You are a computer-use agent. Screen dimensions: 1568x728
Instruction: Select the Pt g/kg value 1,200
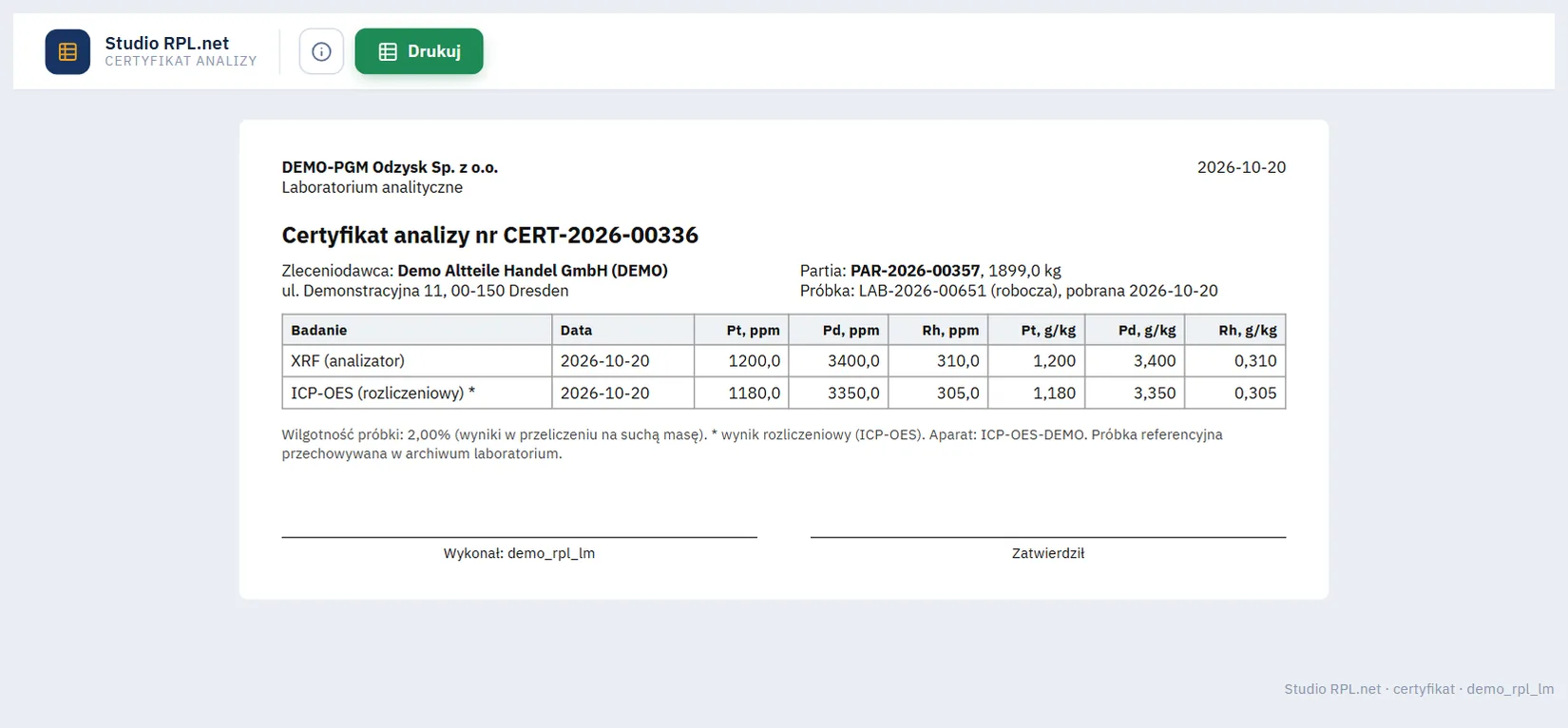pos(1055,361)
